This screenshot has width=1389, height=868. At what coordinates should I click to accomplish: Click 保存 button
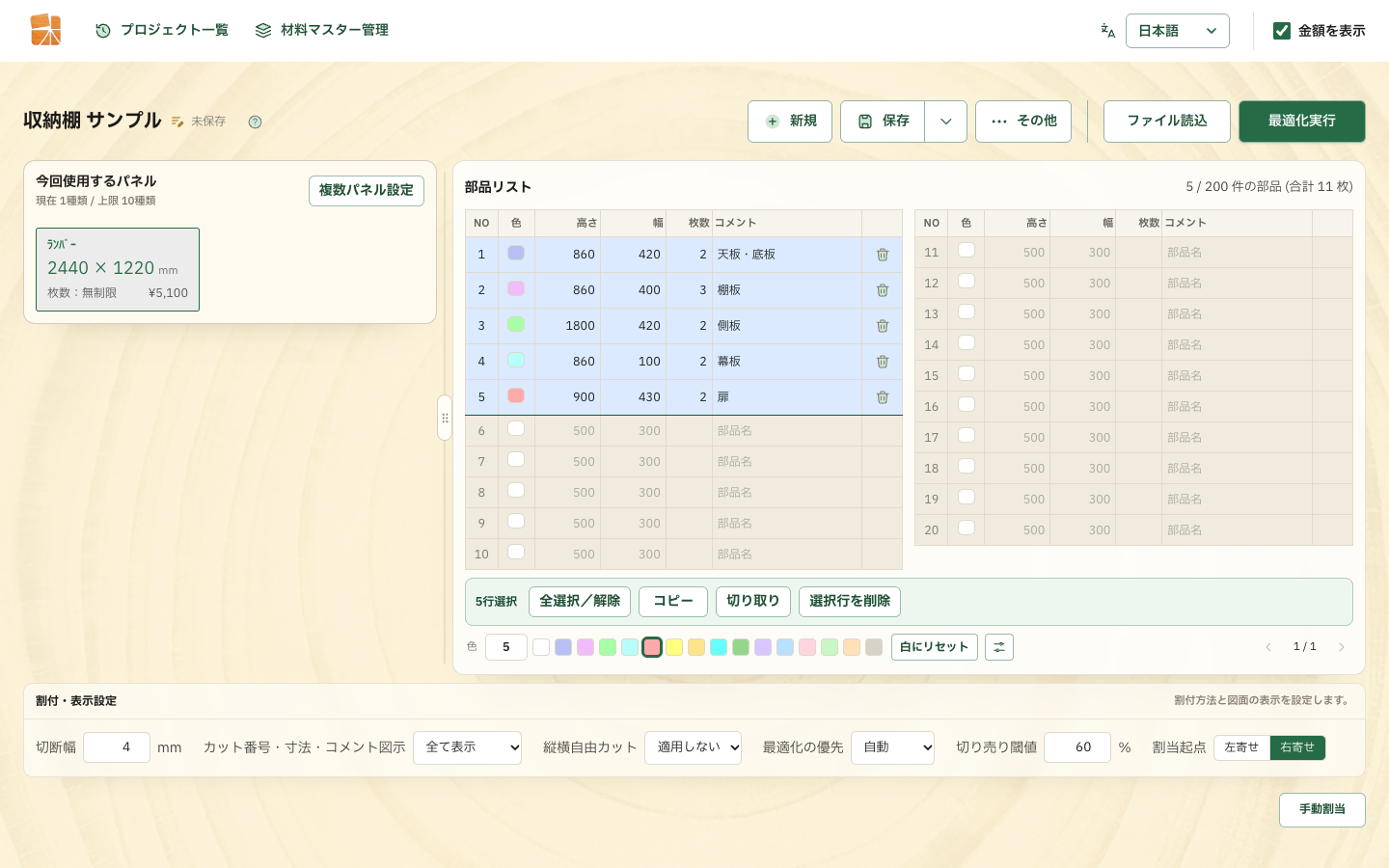[883, 122]
